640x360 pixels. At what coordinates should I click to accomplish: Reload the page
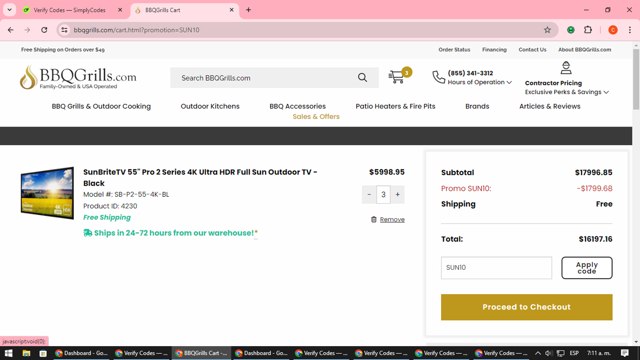[x=44, y=30]
